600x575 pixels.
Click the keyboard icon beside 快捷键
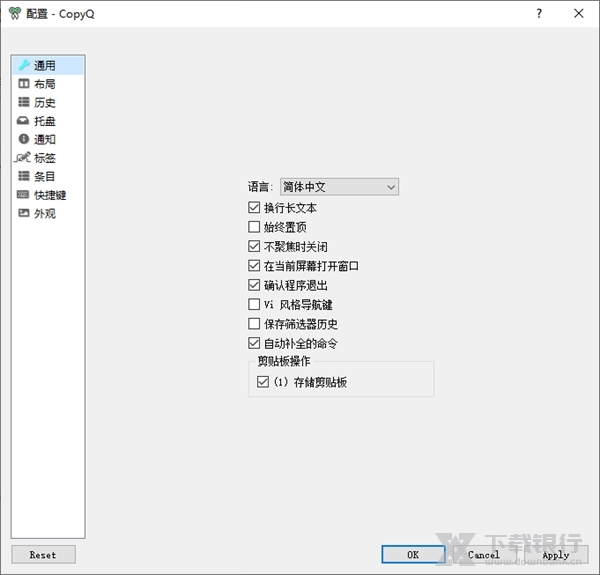tap(23, 194)
